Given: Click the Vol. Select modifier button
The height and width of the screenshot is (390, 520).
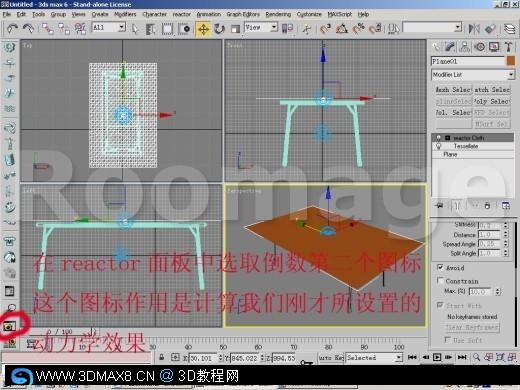Looking at the screenshot, I should point(454,113).
